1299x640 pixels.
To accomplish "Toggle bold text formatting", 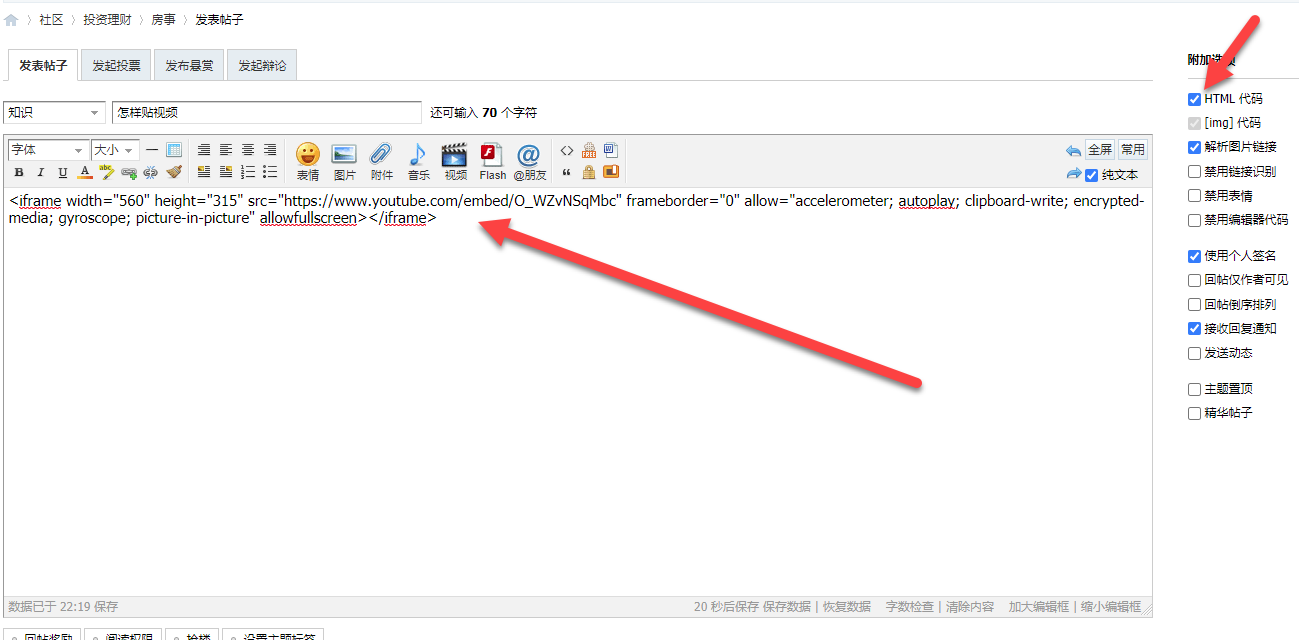I will (18, 172).
